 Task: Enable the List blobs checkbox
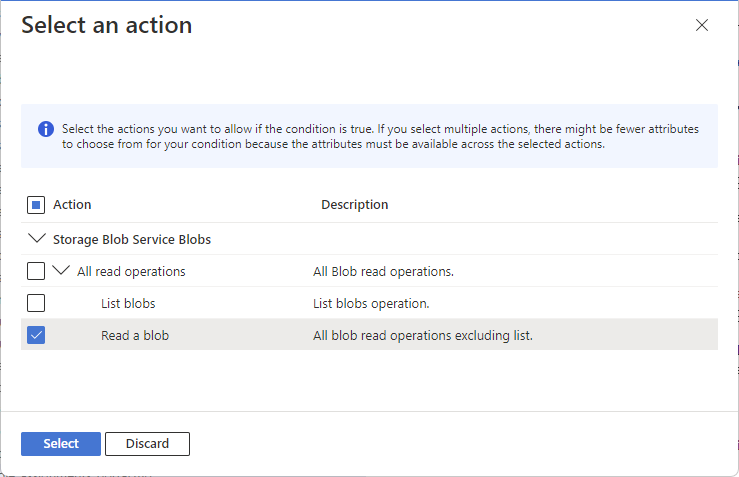tap(36, 303)
